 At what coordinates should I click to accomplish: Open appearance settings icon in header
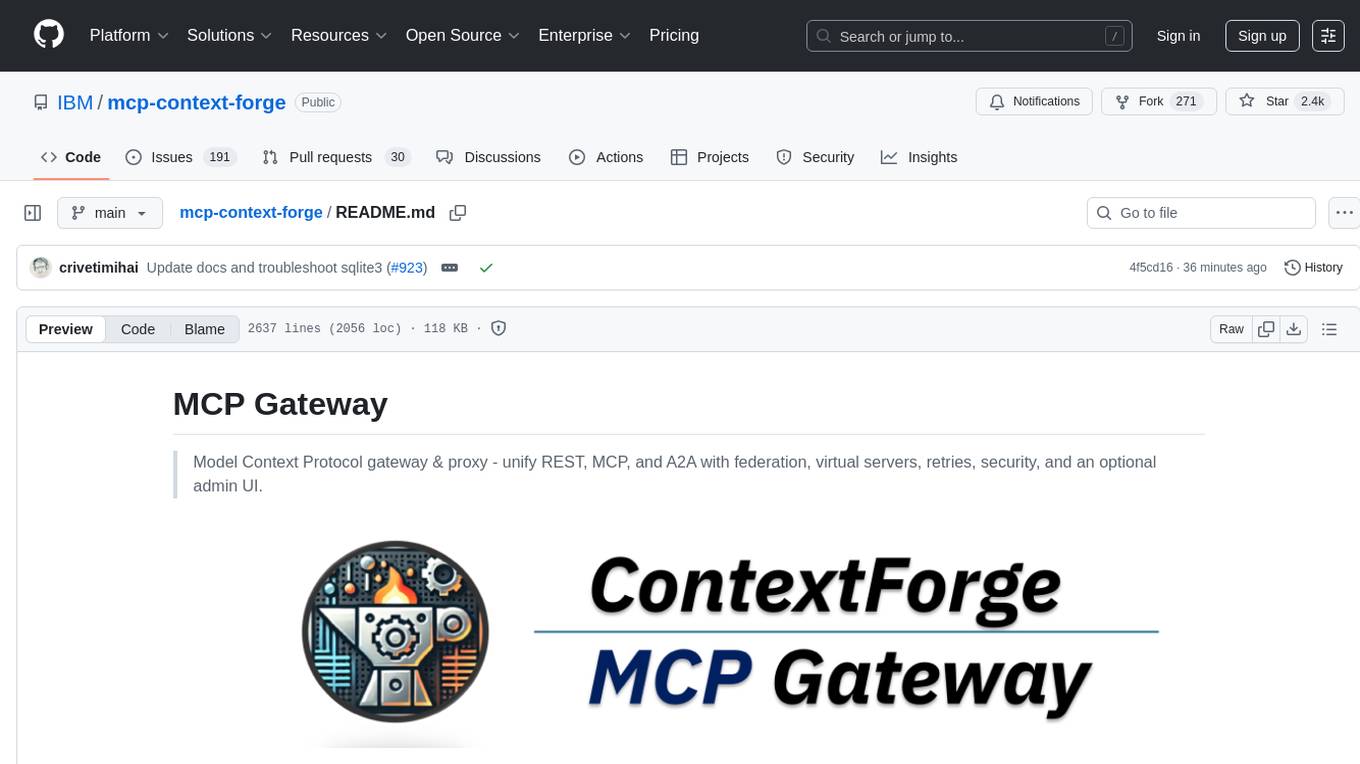coord(1328,36)
